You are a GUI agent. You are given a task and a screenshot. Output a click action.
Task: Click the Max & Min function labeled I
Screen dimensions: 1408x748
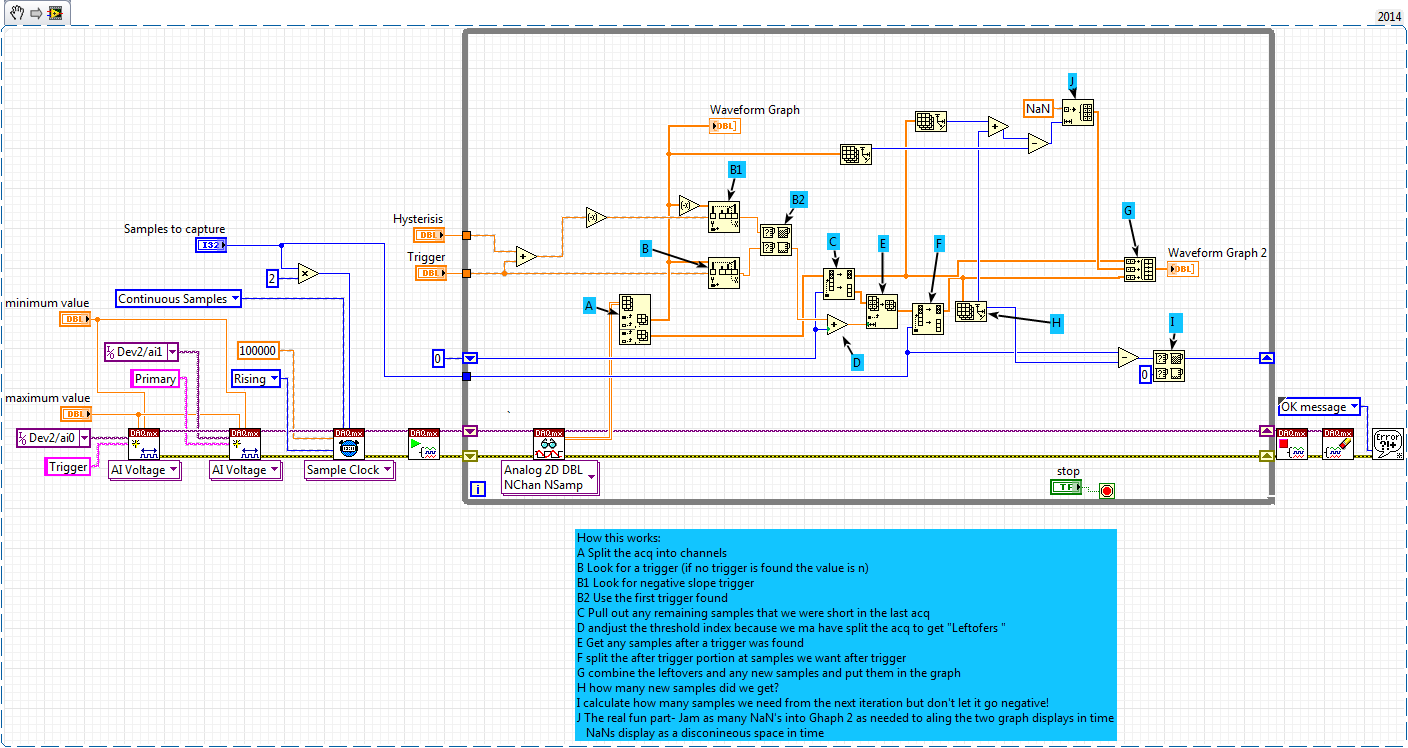pos(1169,365)
